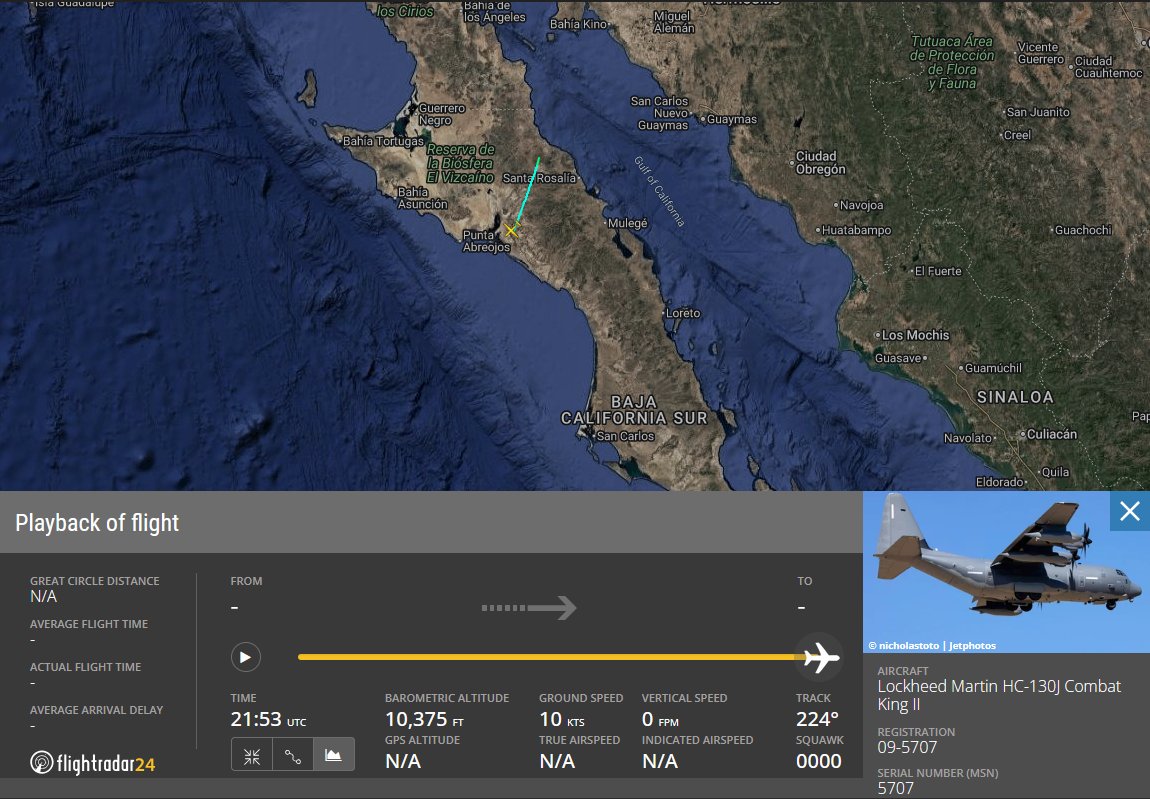Click the Bahía Tortugas map label

click(x=383, y=141)
